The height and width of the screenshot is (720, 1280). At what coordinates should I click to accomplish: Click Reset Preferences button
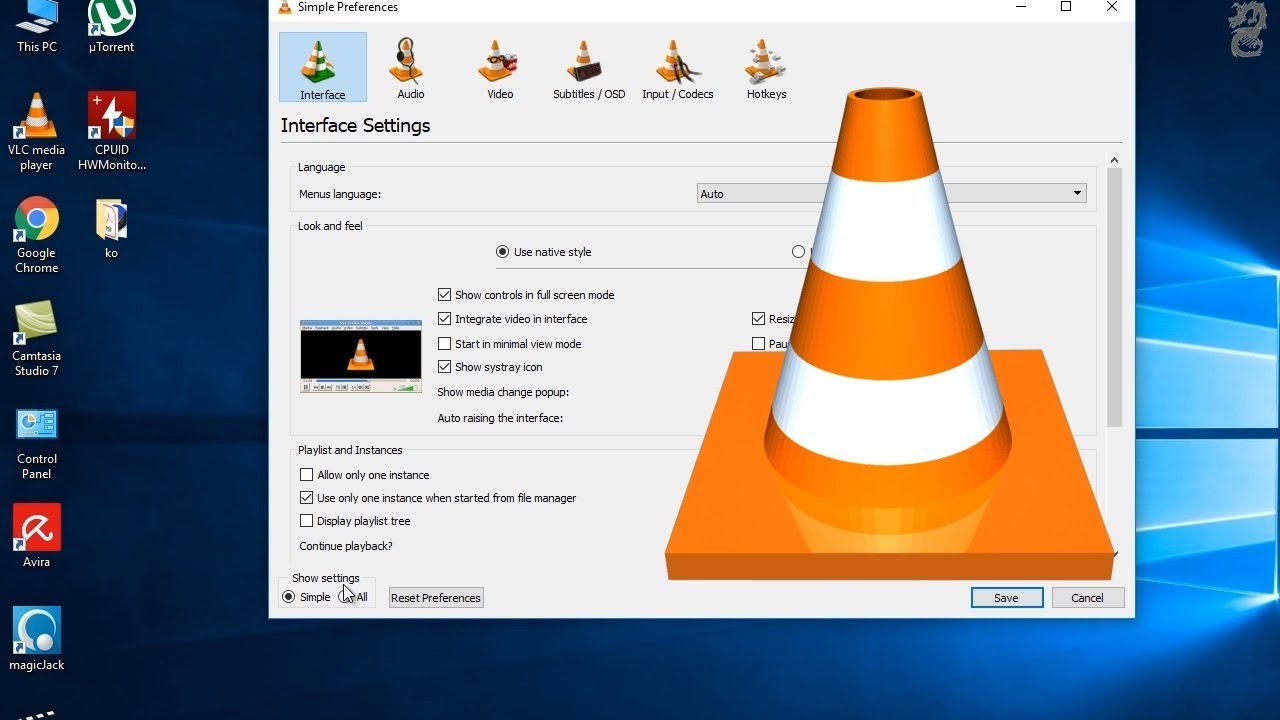coord(436,598)
